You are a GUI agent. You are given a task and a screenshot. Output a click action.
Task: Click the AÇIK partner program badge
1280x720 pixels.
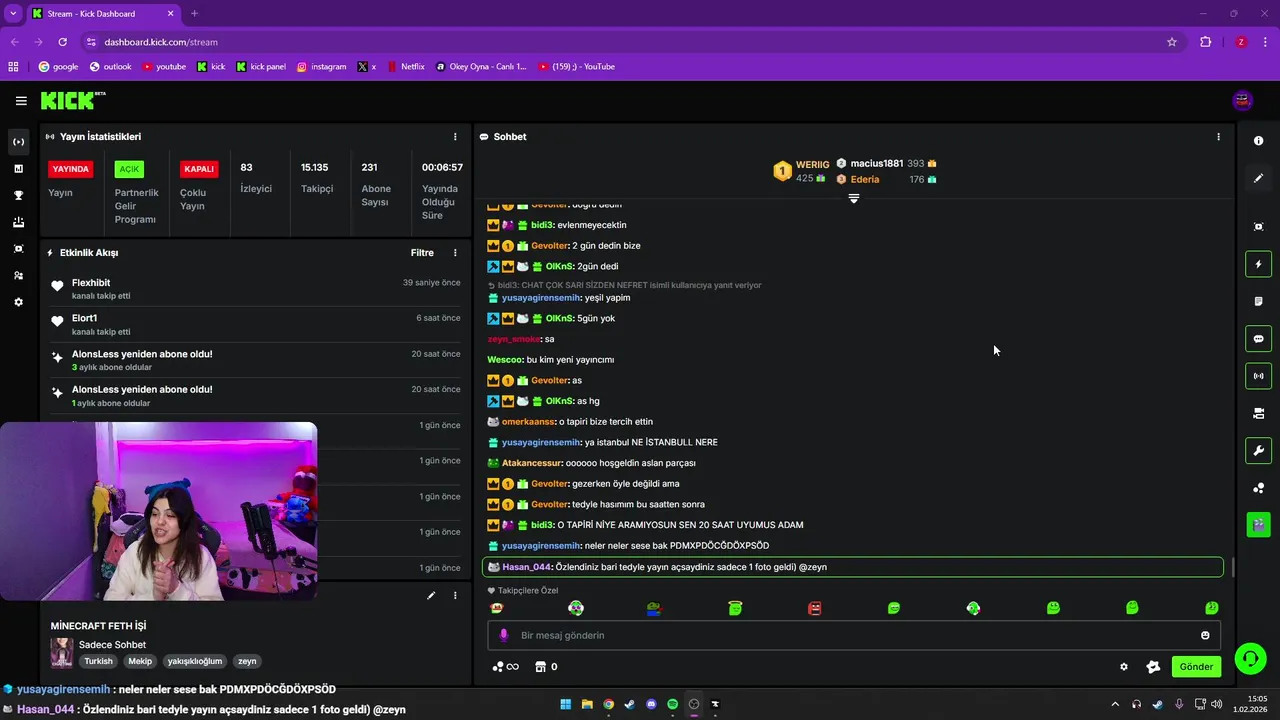coord(129,169)
